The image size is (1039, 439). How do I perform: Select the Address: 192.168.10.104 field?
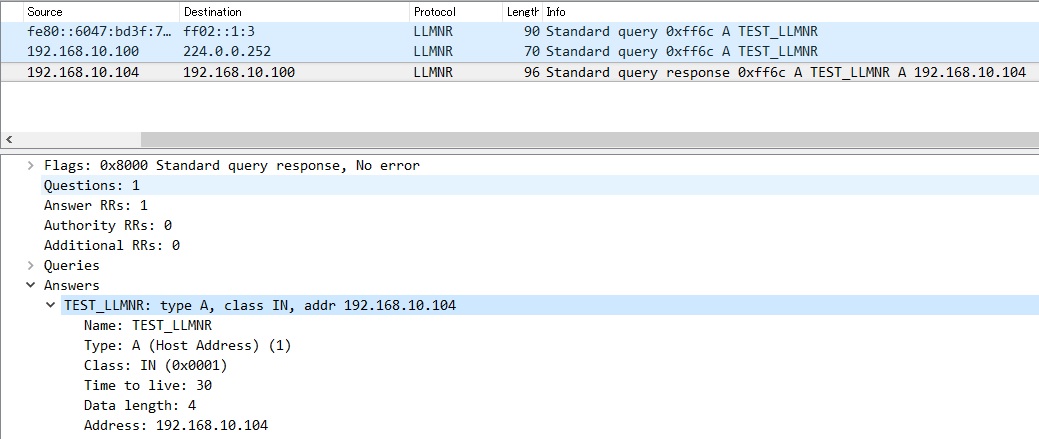[x=175, y=425]
